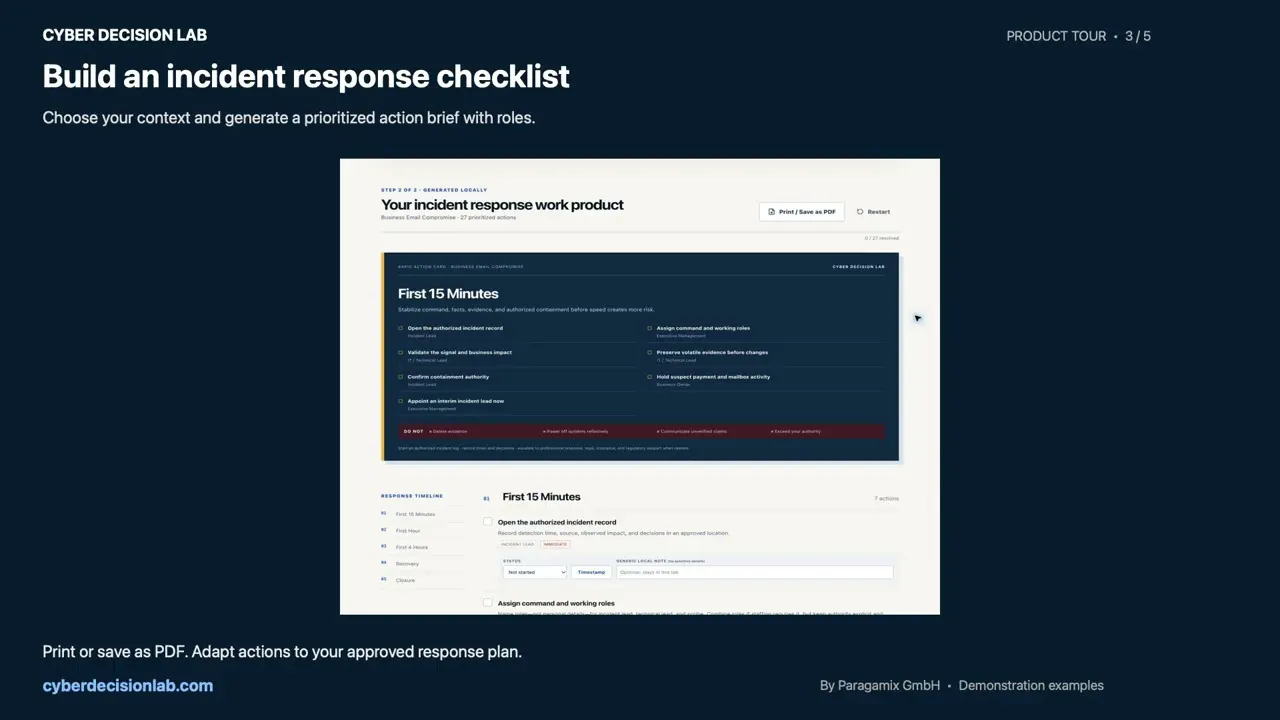Screen dimensions: 1280x720
Task: Click the PRODUCT TOUR 3 / 5 indicator
Action: (1078, 36)
